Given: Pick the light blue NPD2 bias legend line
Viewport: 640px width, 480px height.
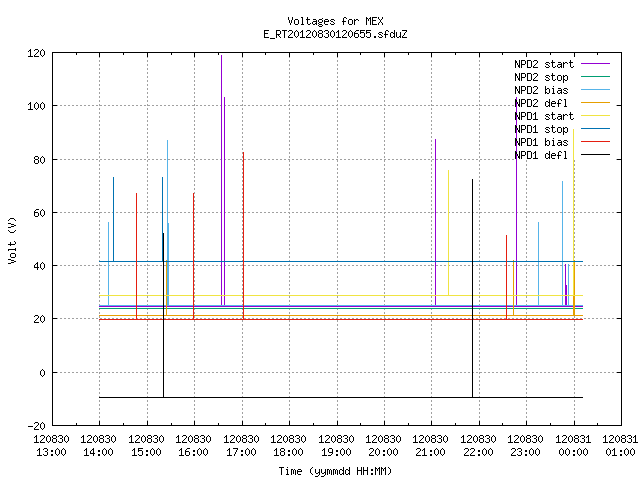Looking at the screenshot, I should pos(596,90).
